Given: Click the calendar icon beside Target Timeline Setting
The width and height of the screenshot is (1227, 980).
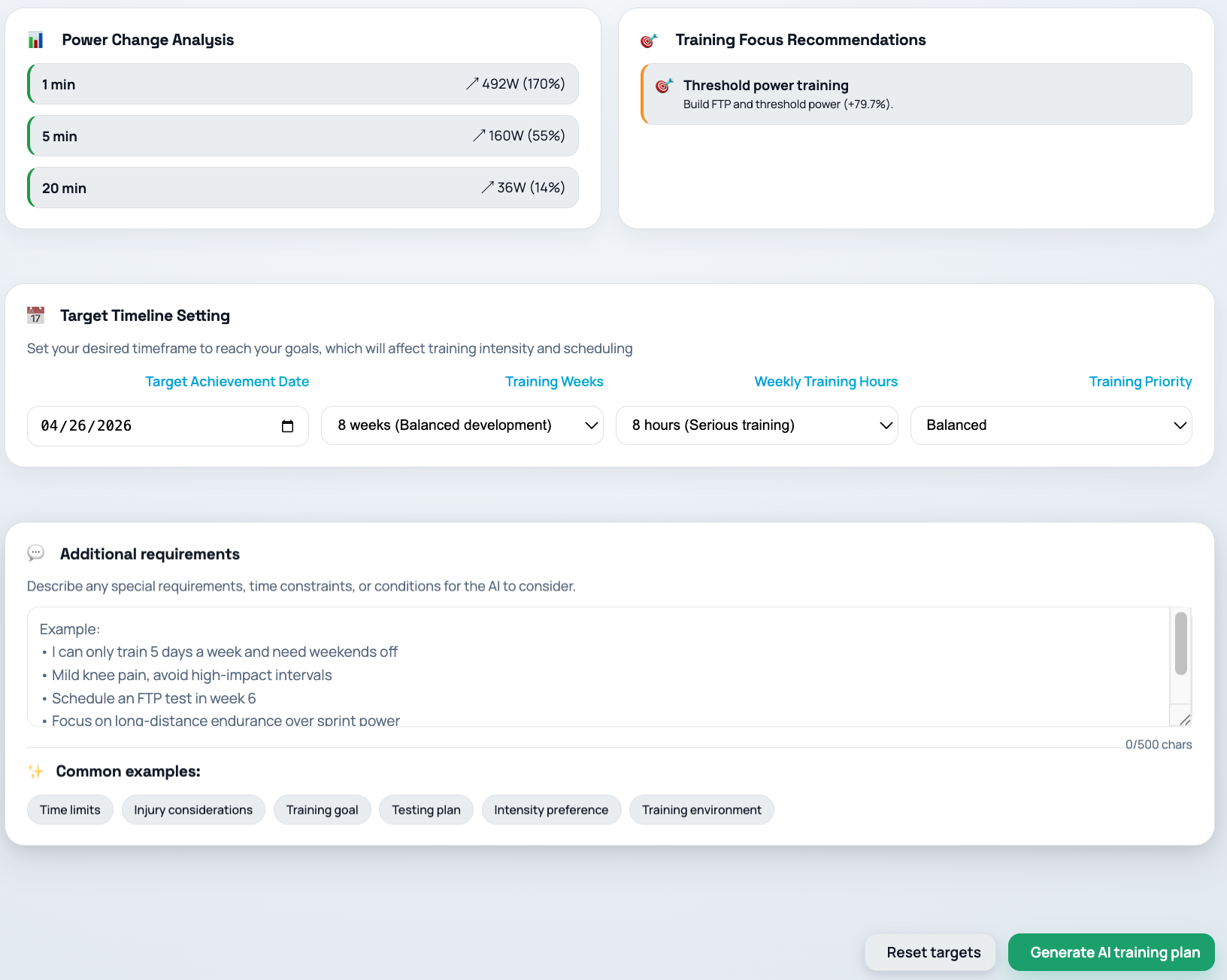Looking at the screenshot, I should (35, 316).
